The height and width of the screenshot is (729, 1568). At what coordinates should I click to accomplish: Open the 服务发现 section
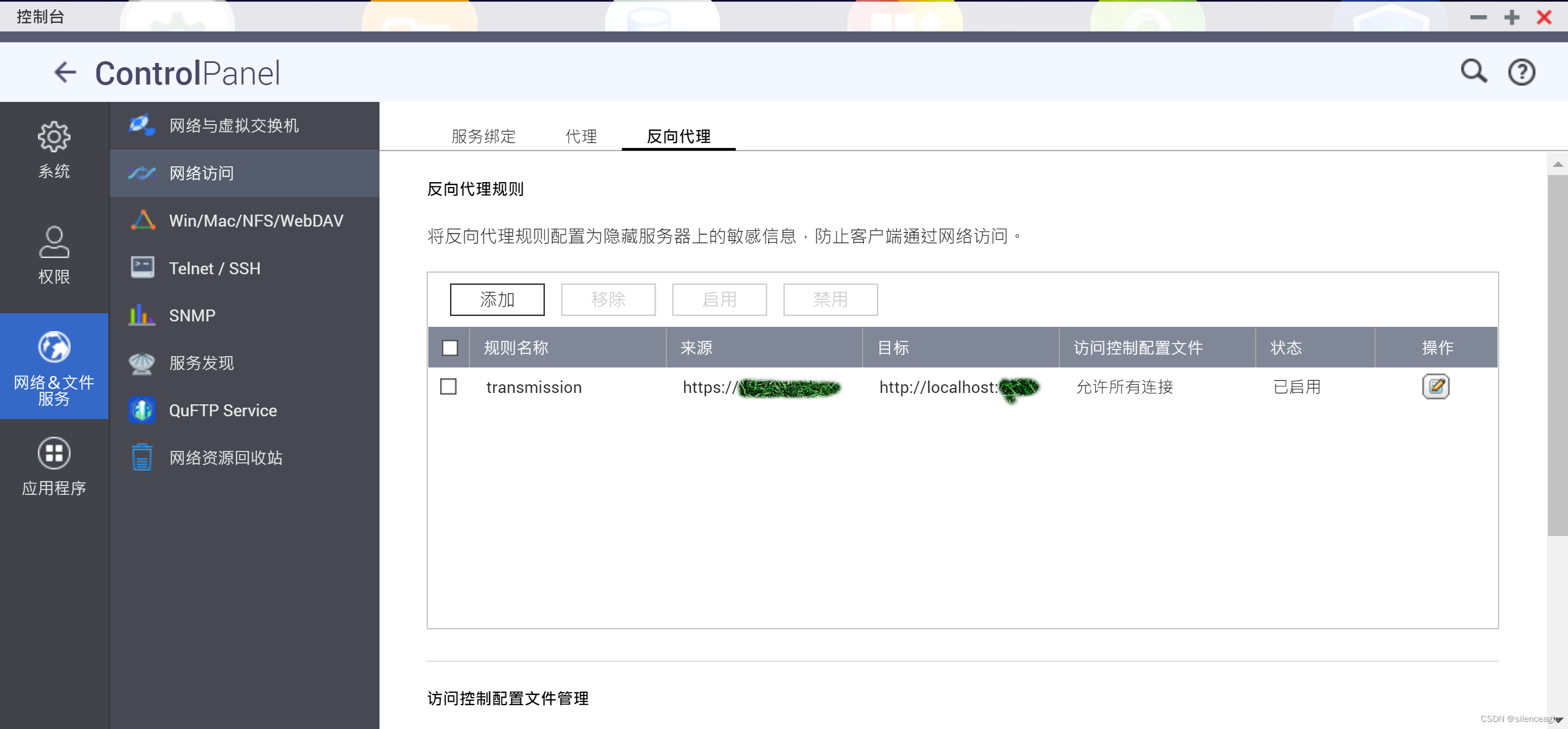click(x=201, y=363)
